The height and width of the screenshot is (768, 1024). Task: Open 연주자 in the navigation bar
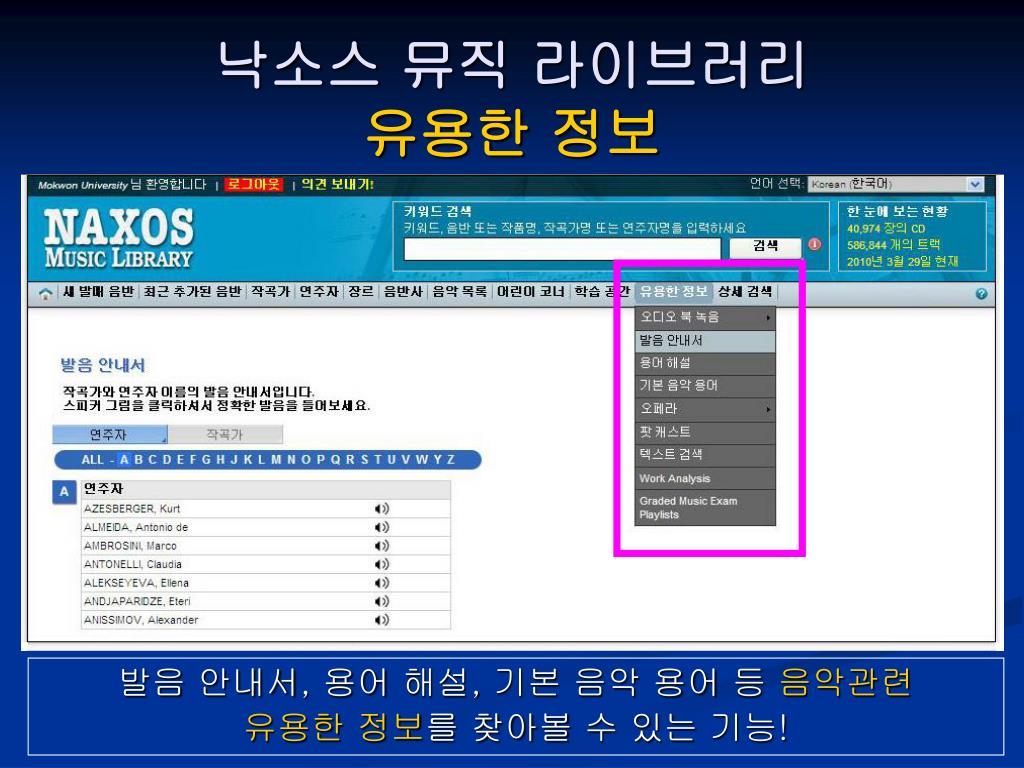tap(319, 292)
